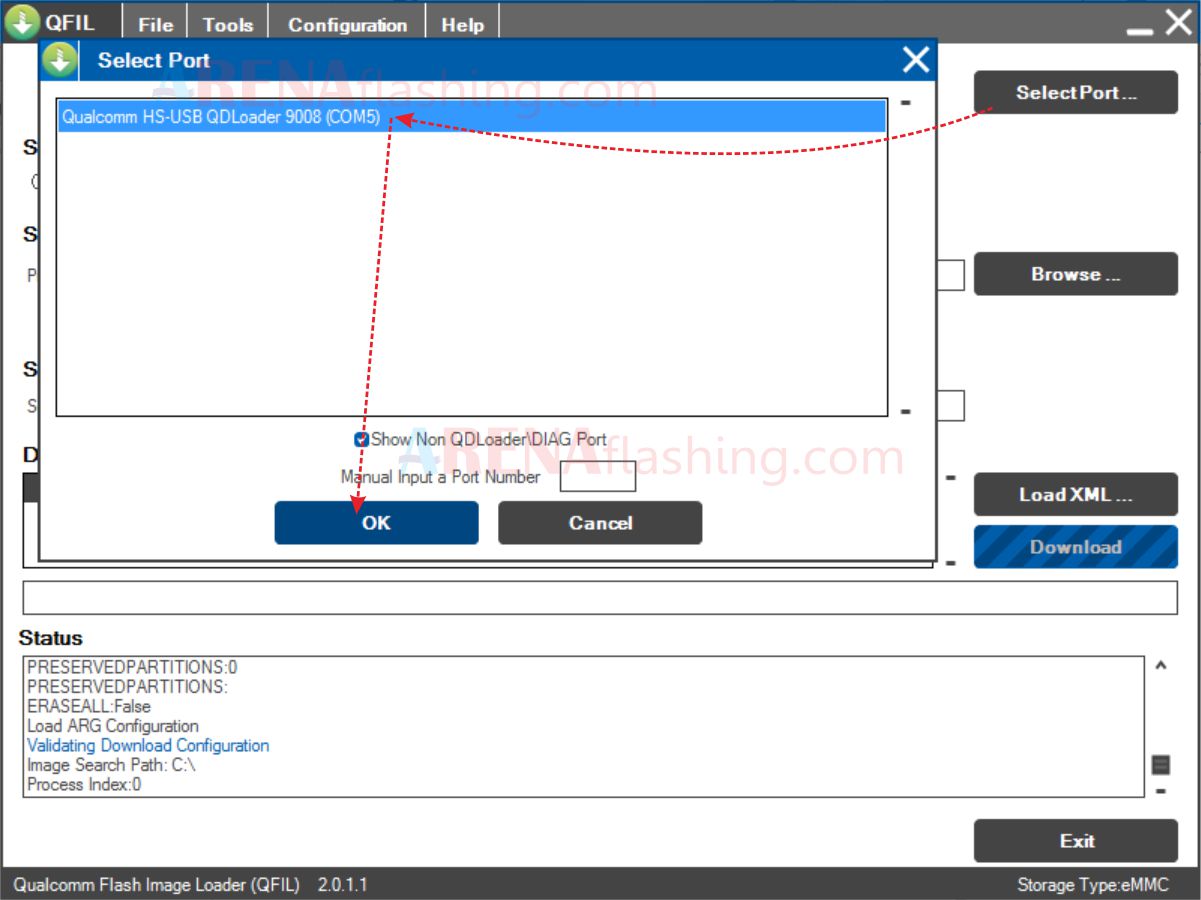Image resolution: width=1201 pixels, height=900 pixels.
Task: Click the Download button
Action: [1076, 547]
